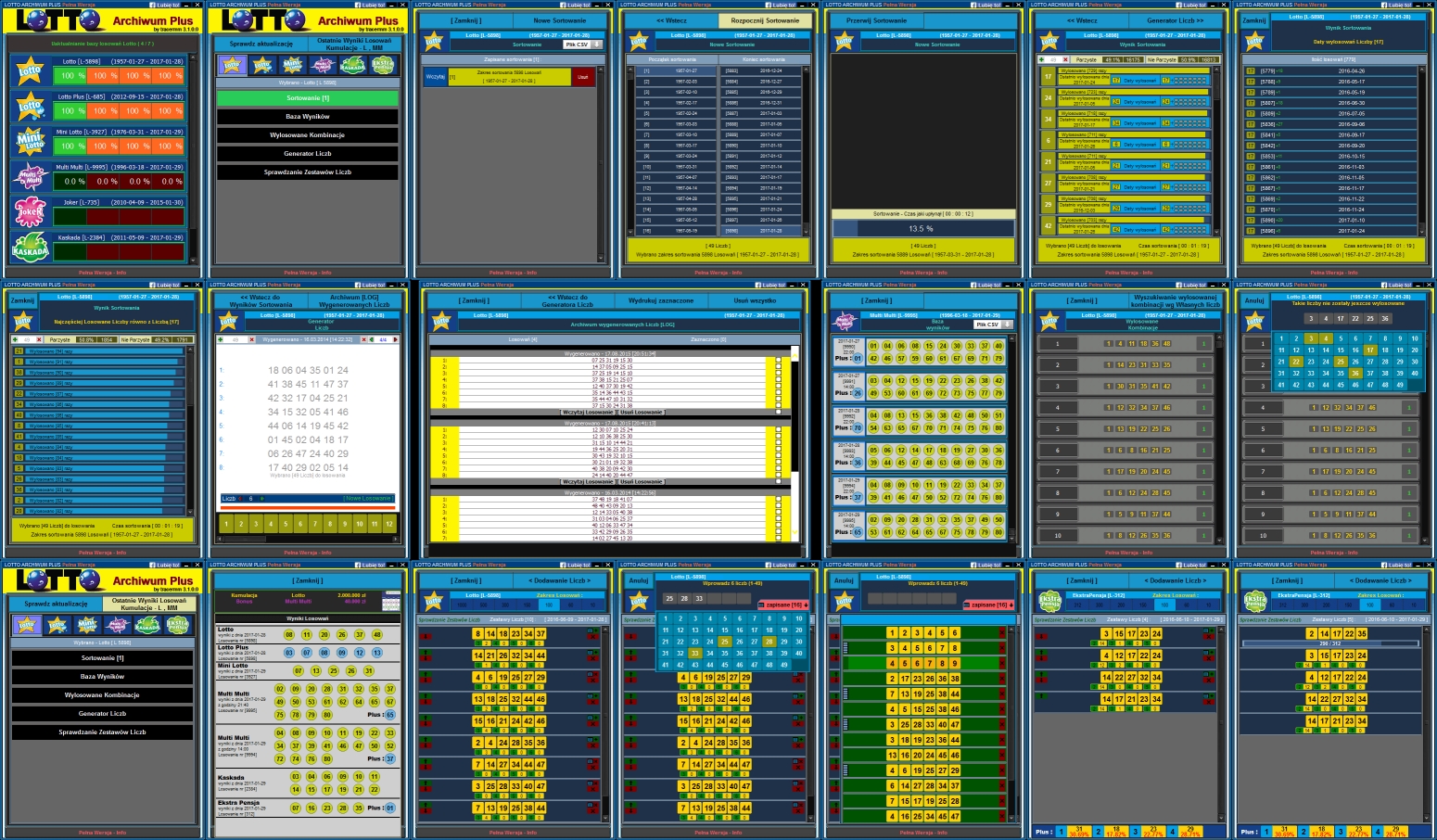Open the calendar icon in the Wyniki Losowań window
The width and height of the screenshot is (1437, 840).
[x=391, y=603]
